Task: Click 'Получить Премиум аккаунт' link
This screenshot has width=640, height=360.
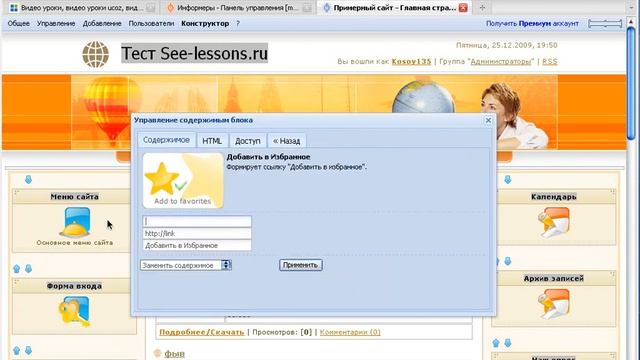Action: tap(532, 24)
